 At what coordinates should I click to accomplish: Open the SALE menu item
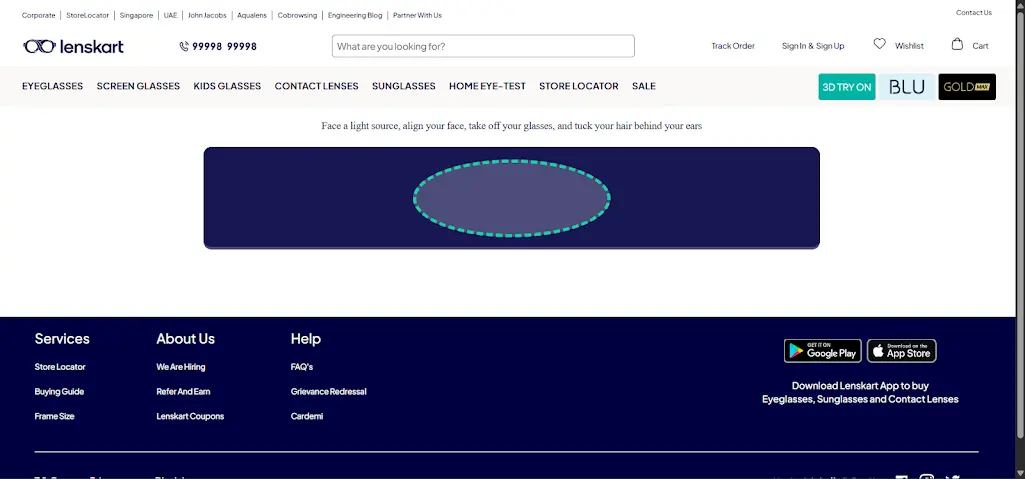click(x=644, y=86)
